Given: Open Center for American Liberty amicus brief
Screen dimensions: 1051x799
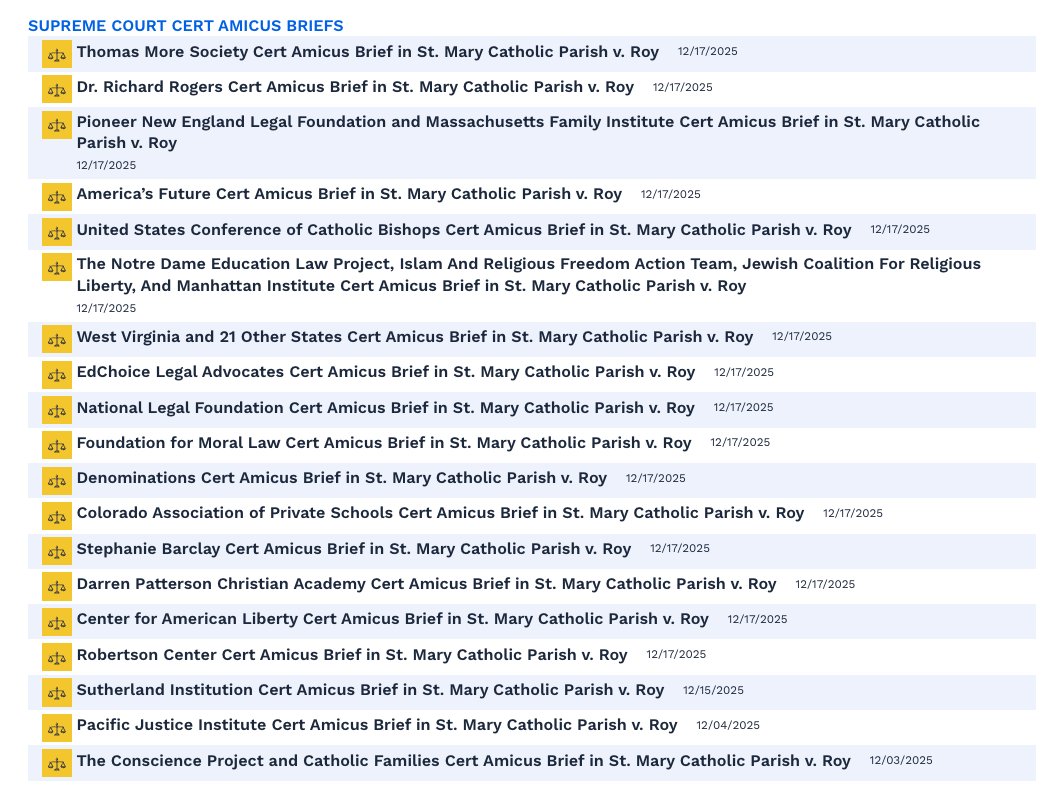Looking at the screenshot, I should pyautogui.click(x=393, y=619).
